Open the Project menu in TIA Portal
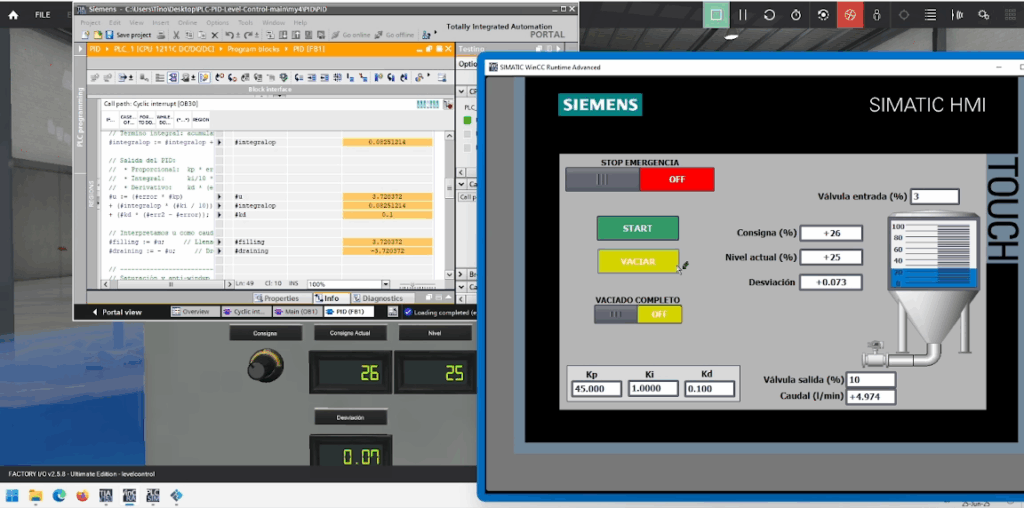This screenshot has width=1024, height=508. pyautogui.click(x=90, y=22)
